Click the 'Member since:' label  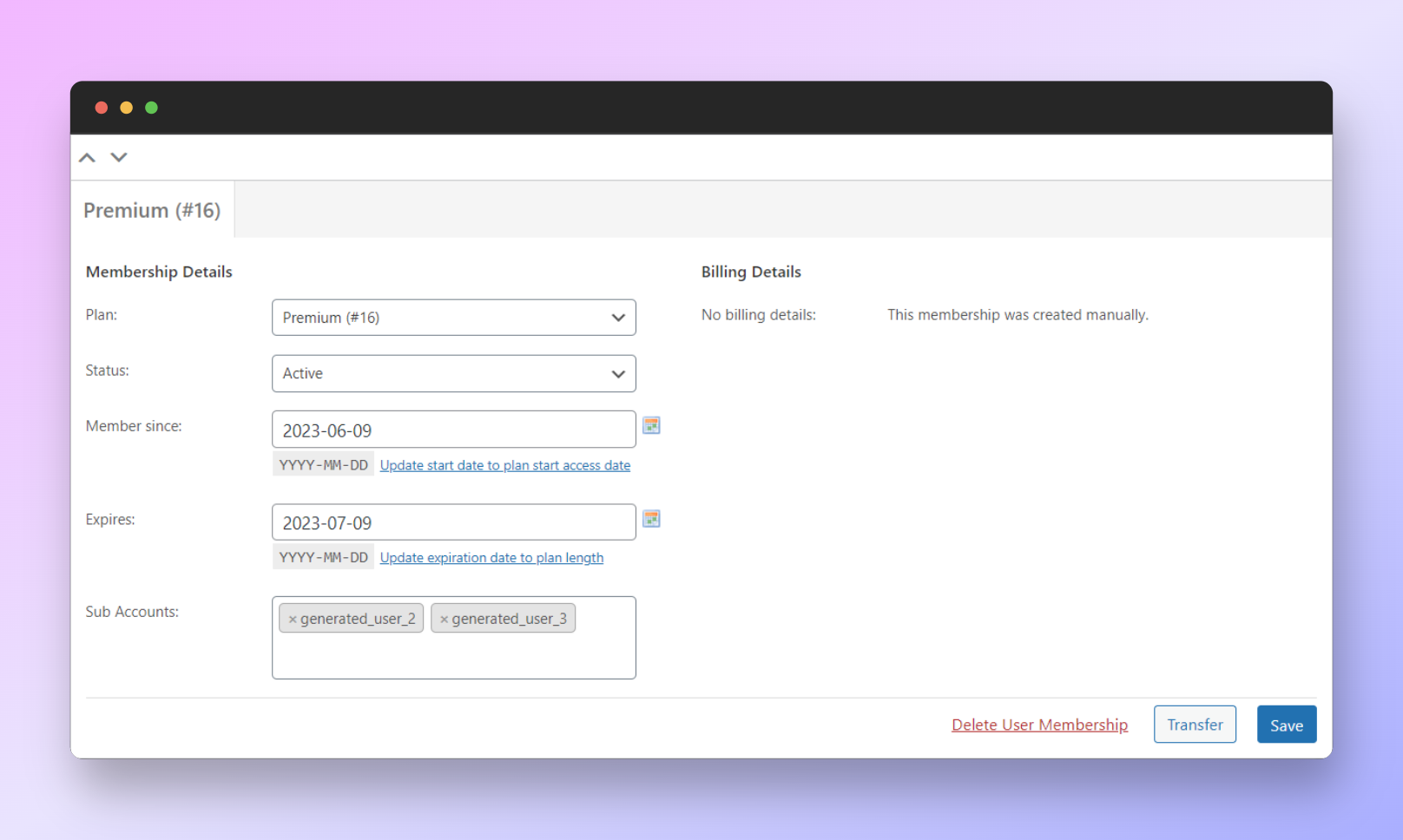coord(134,426)
